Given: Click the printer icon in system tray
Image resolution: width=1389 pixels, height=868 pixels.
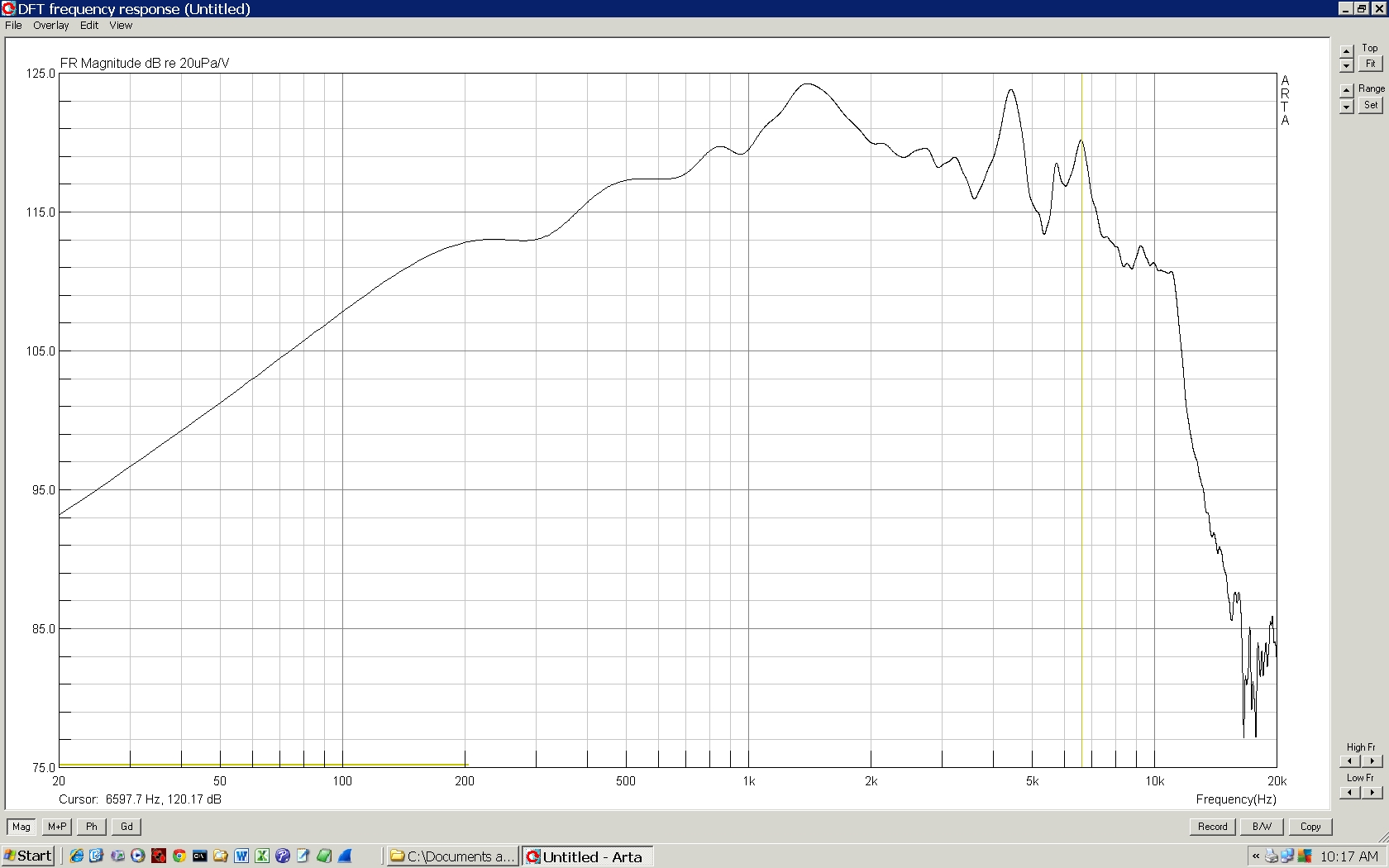Looking at the screenshot, I should (x=1272, y=856).
